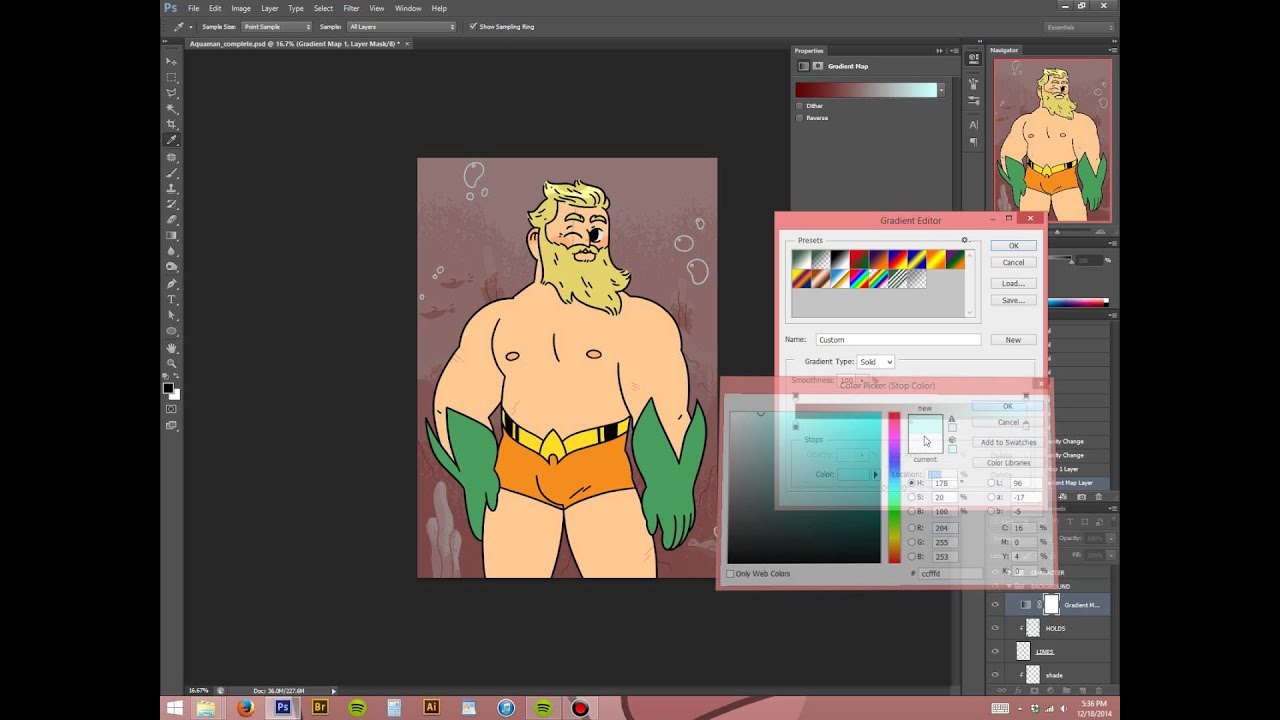The width and height of the screenshot is (1280, 720).
Task: Select the Eyedropper tool in the toolbar
Action: [x=171, y=140]
